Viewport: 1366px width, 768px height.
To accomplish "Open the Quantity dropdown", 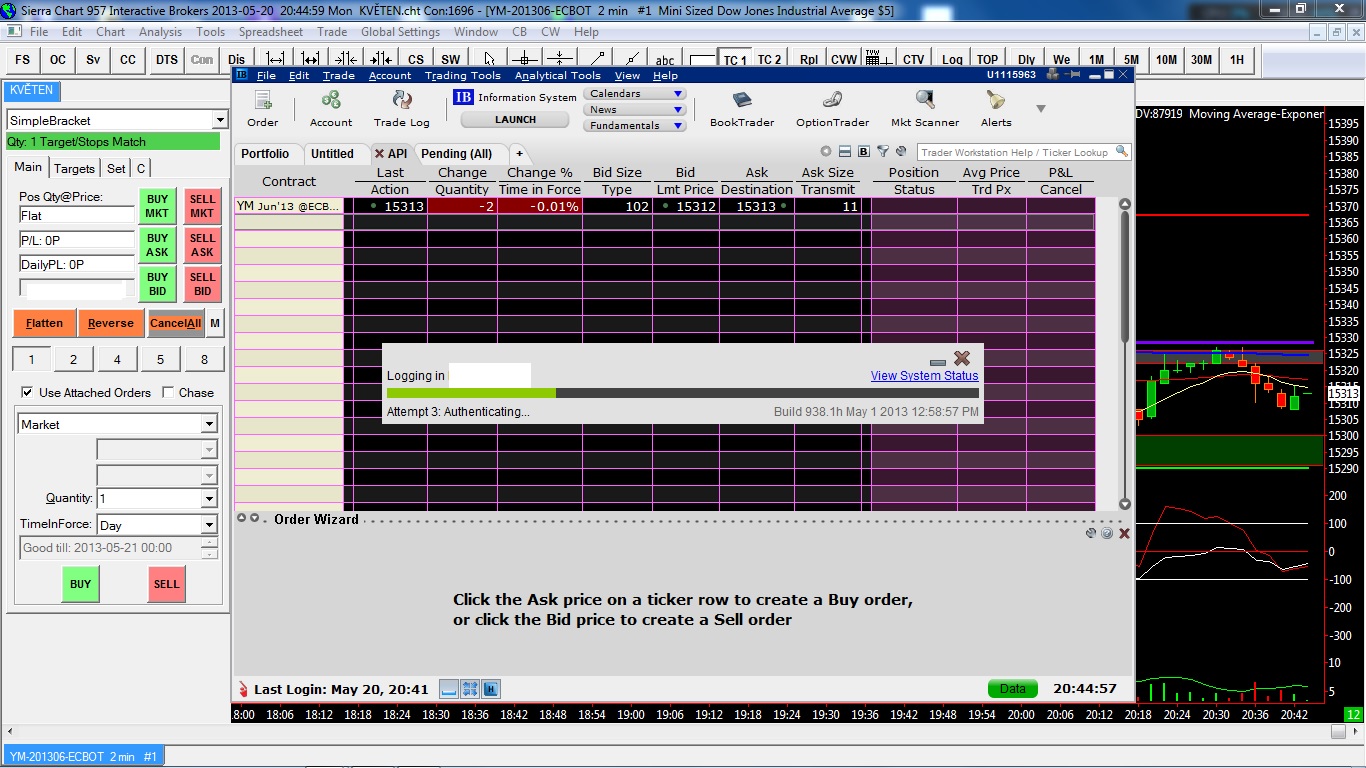I will [x=209, y=498].
